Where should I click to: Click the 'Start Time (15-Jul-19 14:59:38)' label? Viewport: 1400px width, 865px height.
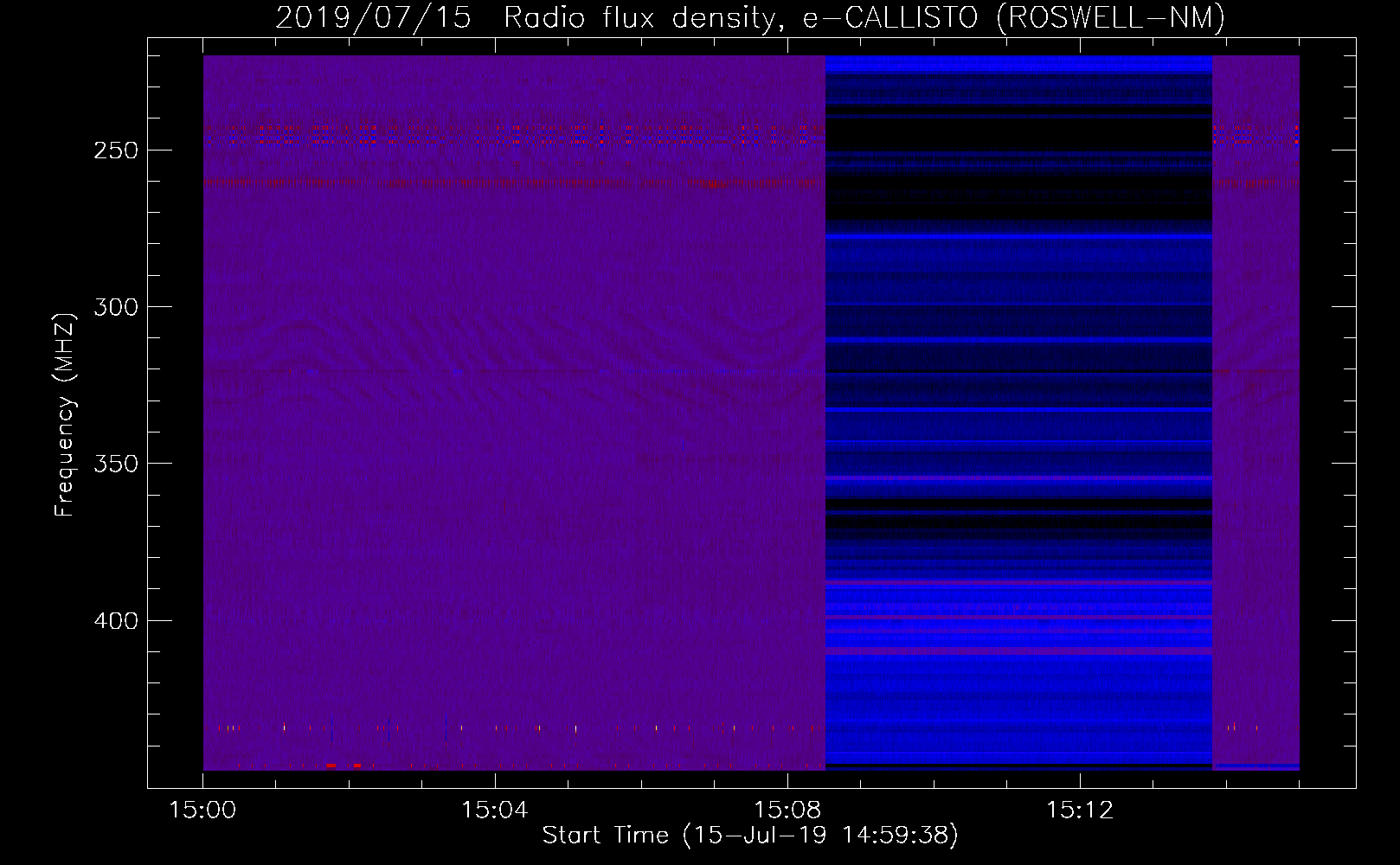pos(750,836)
